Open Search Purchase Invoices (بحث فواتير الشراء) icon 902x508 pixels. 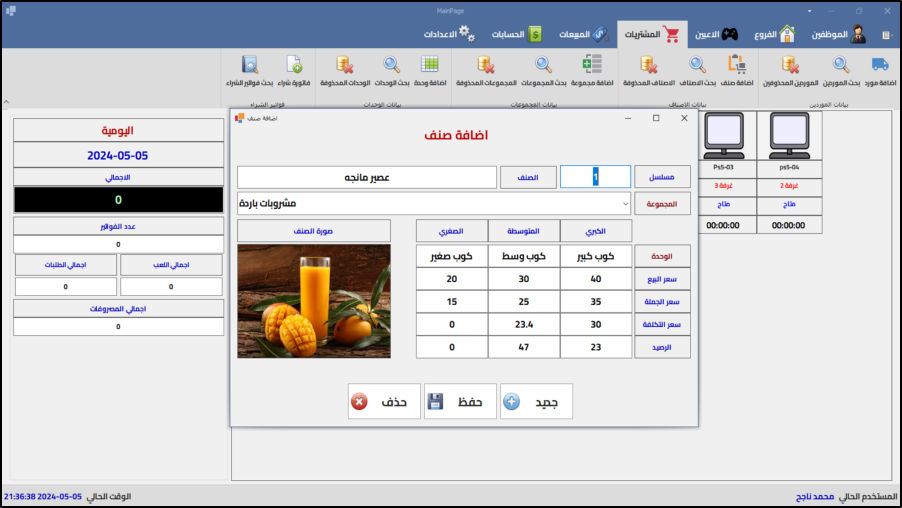[x=250, y=66]
